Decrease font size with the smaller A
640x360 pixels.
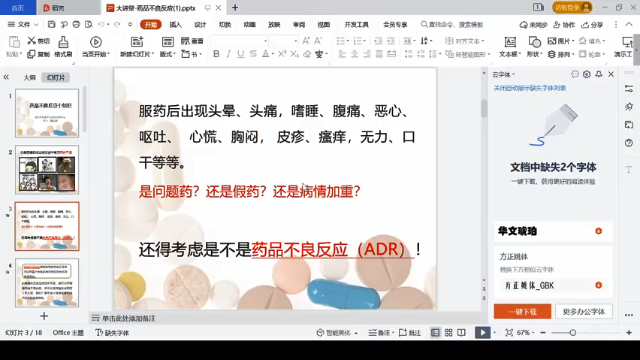[318, 41]
